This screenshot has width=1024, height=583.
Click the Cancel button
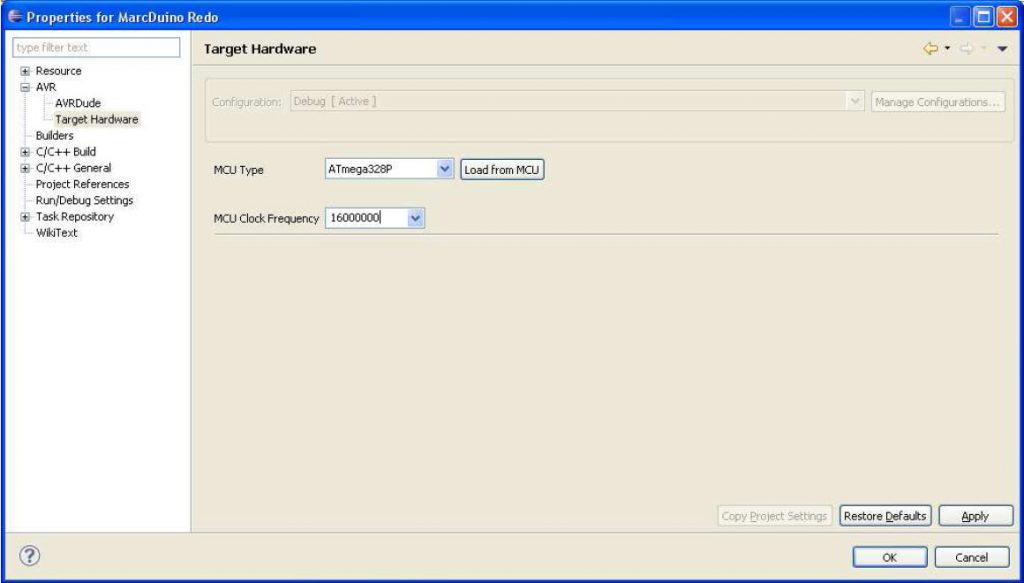click(971, 558)
